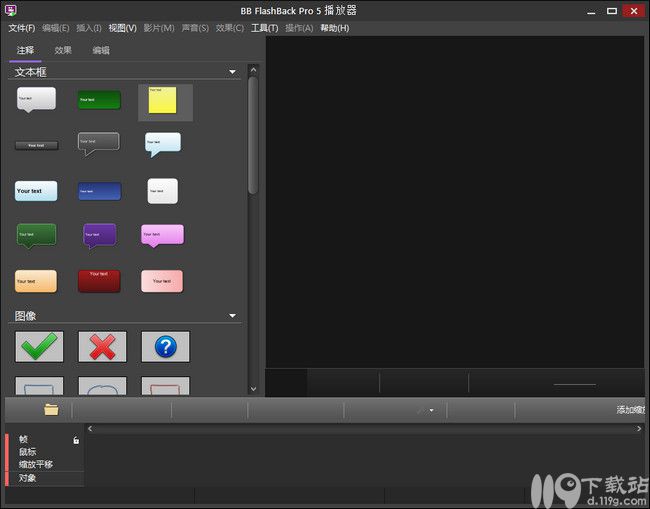The height and width of the screenshot is (509, 650).
Task: Collapse the 文本框 section arrow
Action: pos(233,72)
